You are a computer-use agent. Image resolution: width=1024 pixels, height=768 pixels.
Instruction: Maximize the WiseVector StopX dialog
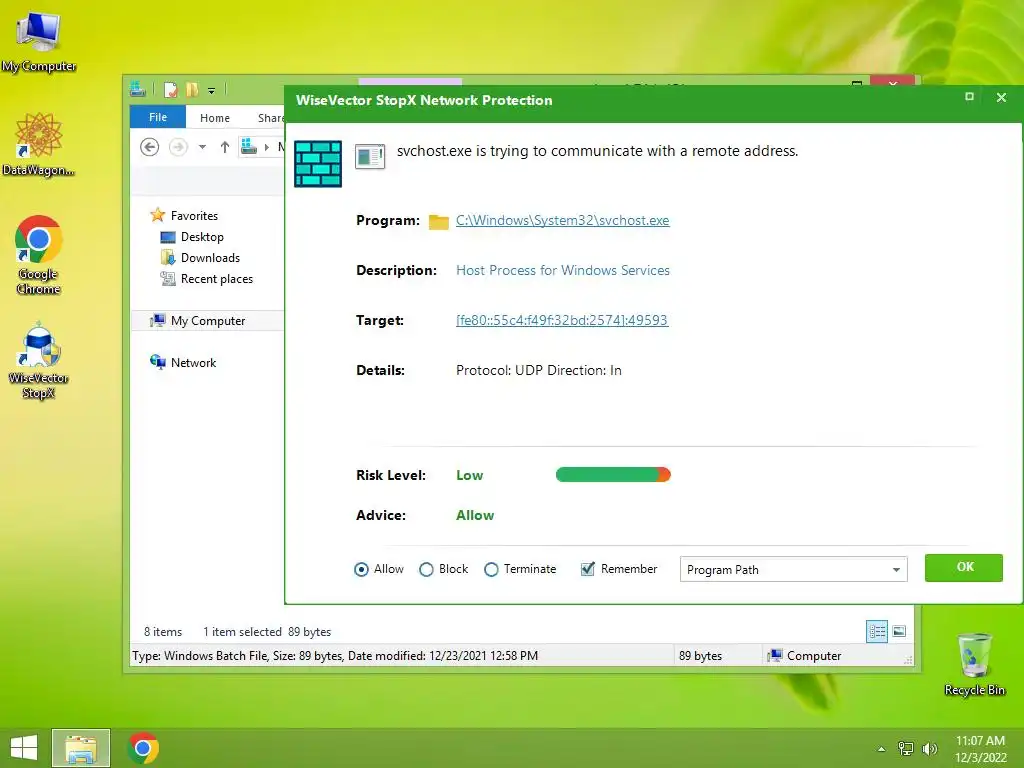pos(969,97)
